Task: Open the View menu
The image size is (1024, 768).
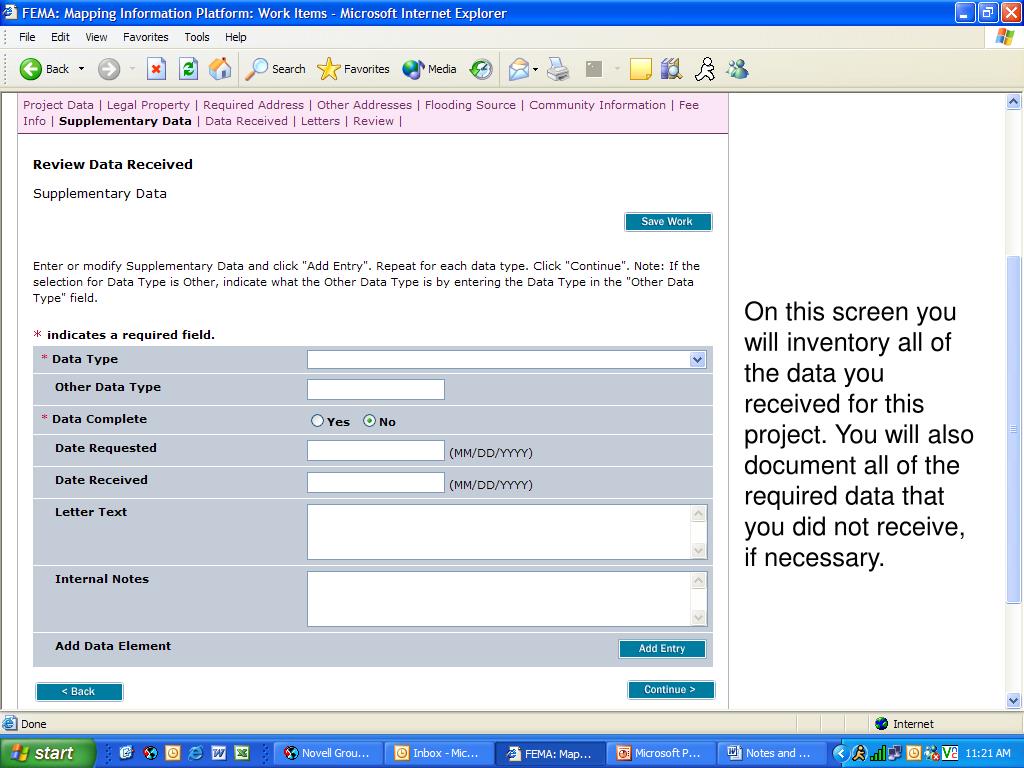Action: pos(96,37)
